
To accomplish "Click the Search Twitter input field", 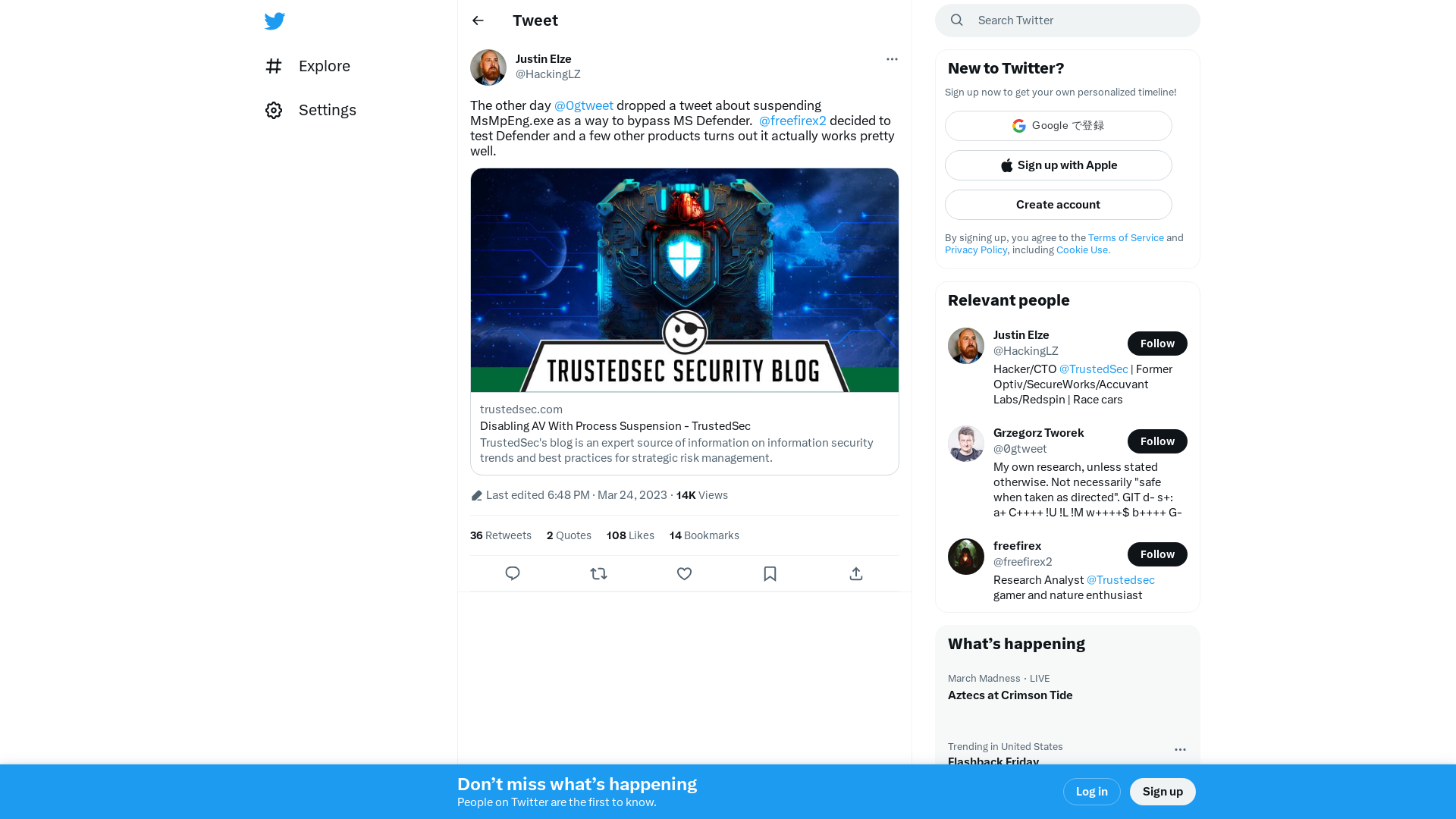I will point(1067,20).
